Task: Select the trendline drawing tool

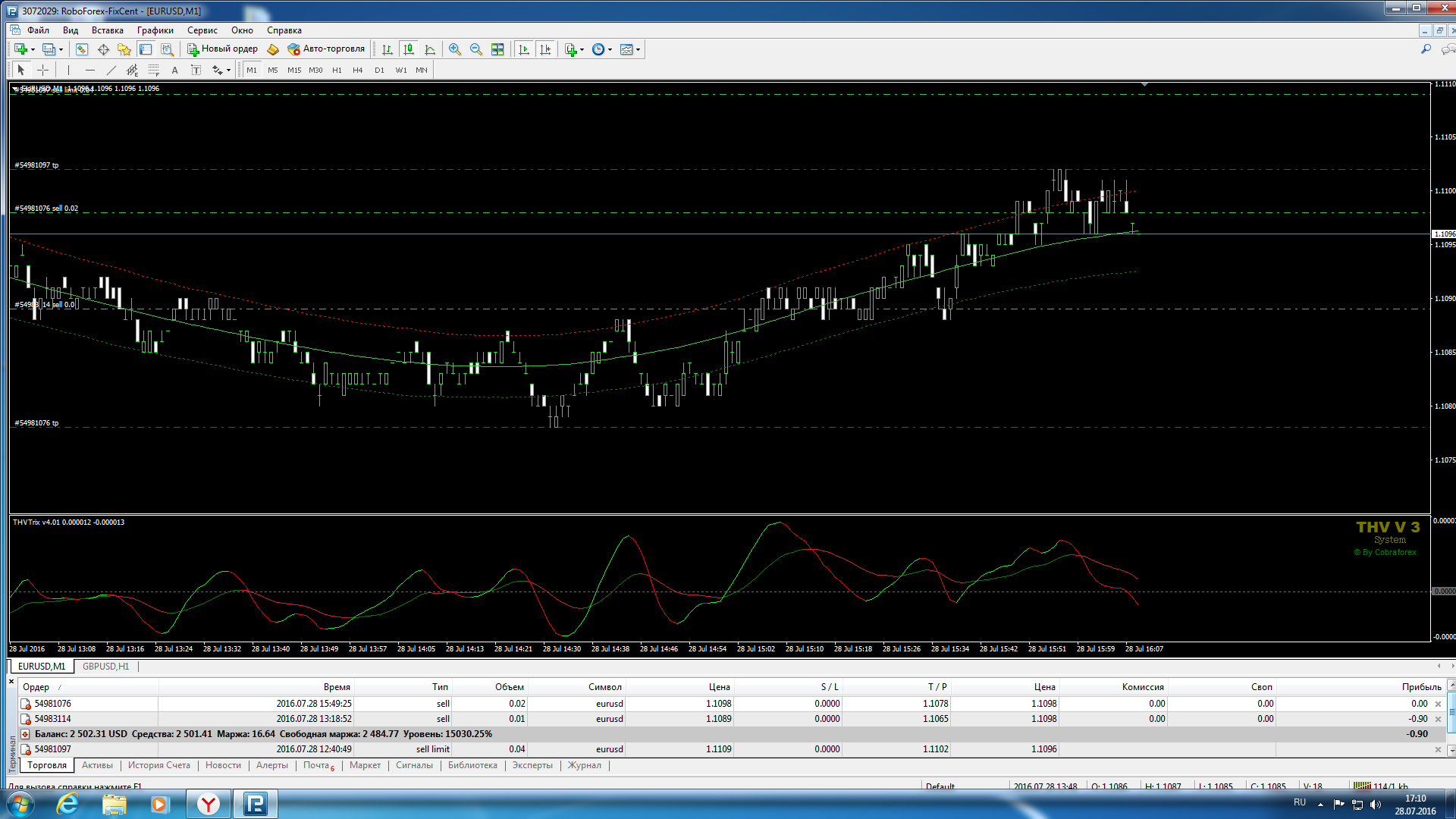Action: [111, 70]
